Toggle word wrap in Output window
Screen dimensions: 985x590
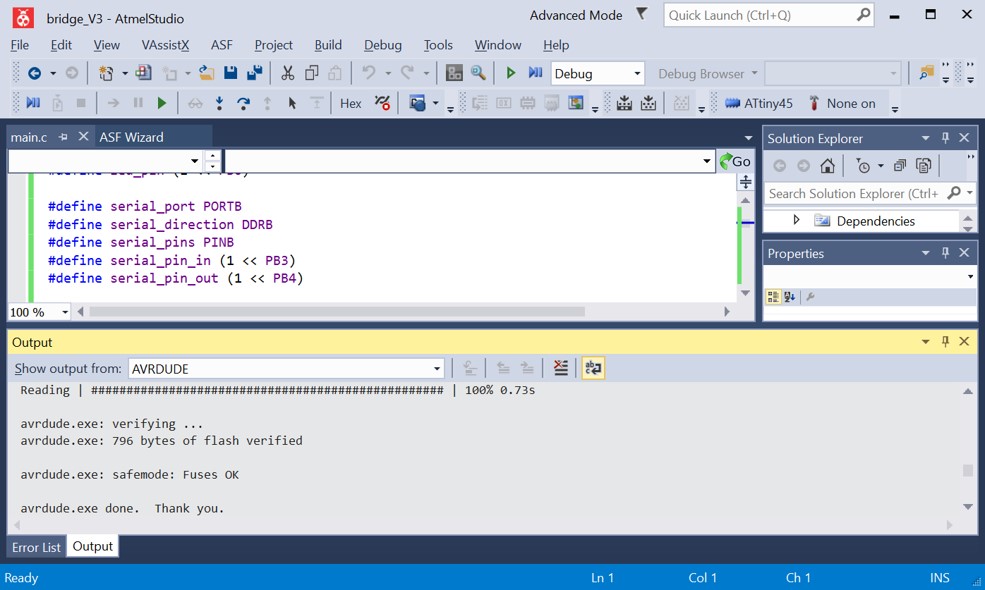click(x=592, y=368)
